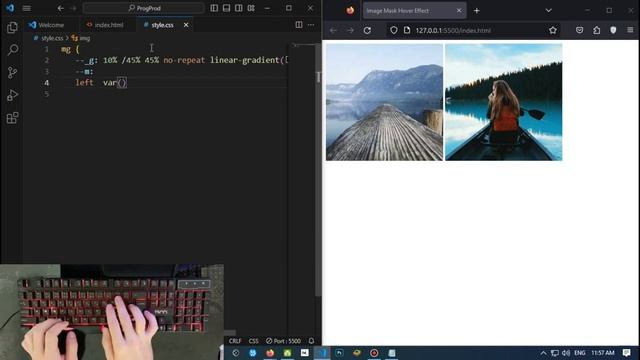Open the VS Code hamburger menu
Screen dimensions: 640x360
[x=27, y=8]
